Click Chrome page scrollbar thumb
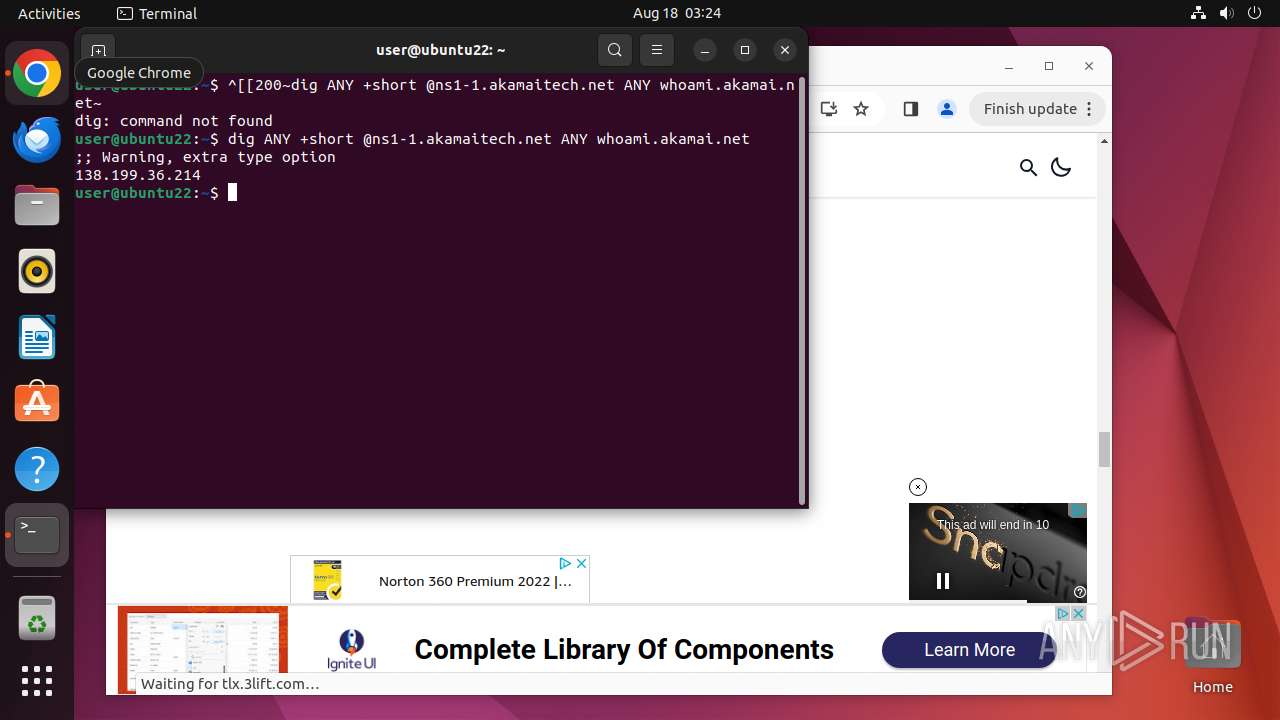Viewport: 1280px width, 720px height. tap(1104, 449)
